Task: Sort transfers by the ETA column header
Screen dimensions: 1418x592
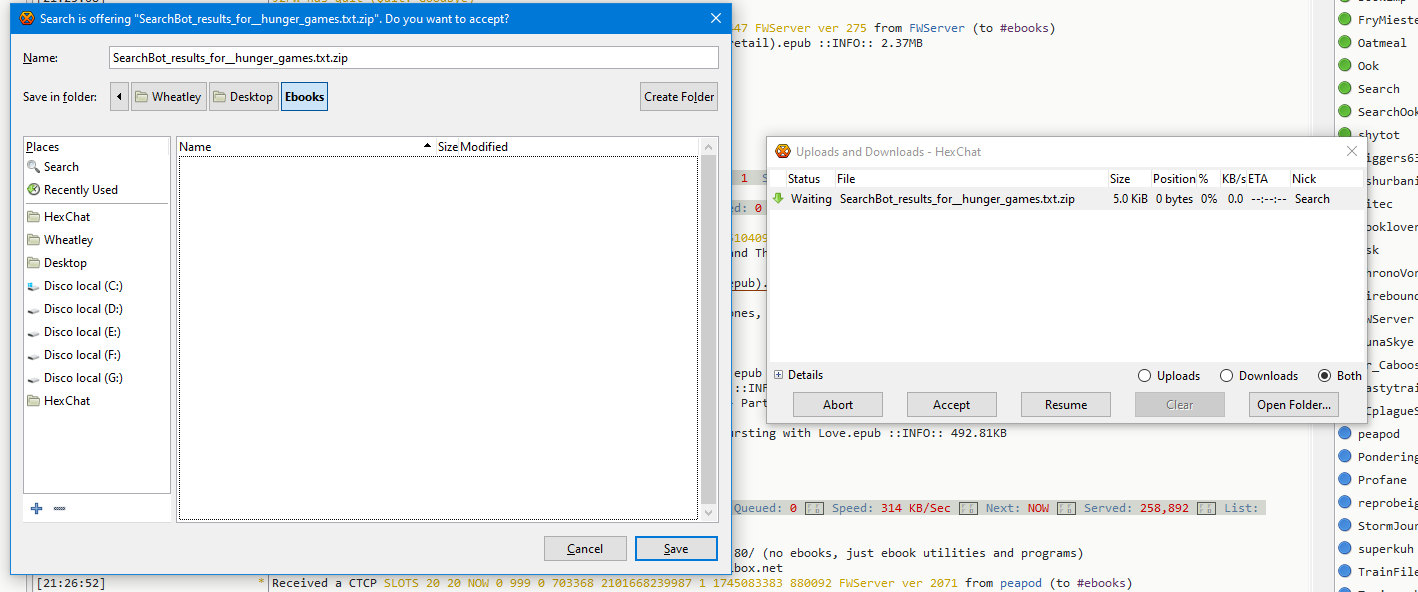Action: [1267, 179]
